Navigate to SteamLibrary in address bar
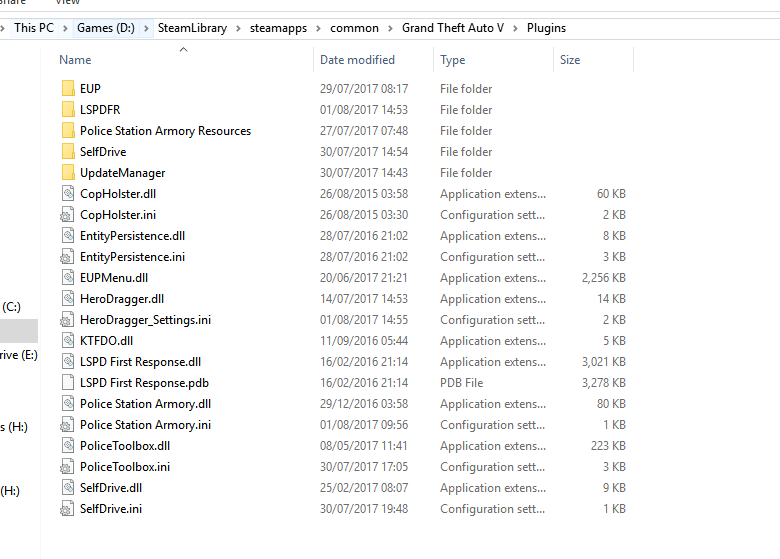The width and height of the screenshot is (780, 559). [x=192, y=28]
